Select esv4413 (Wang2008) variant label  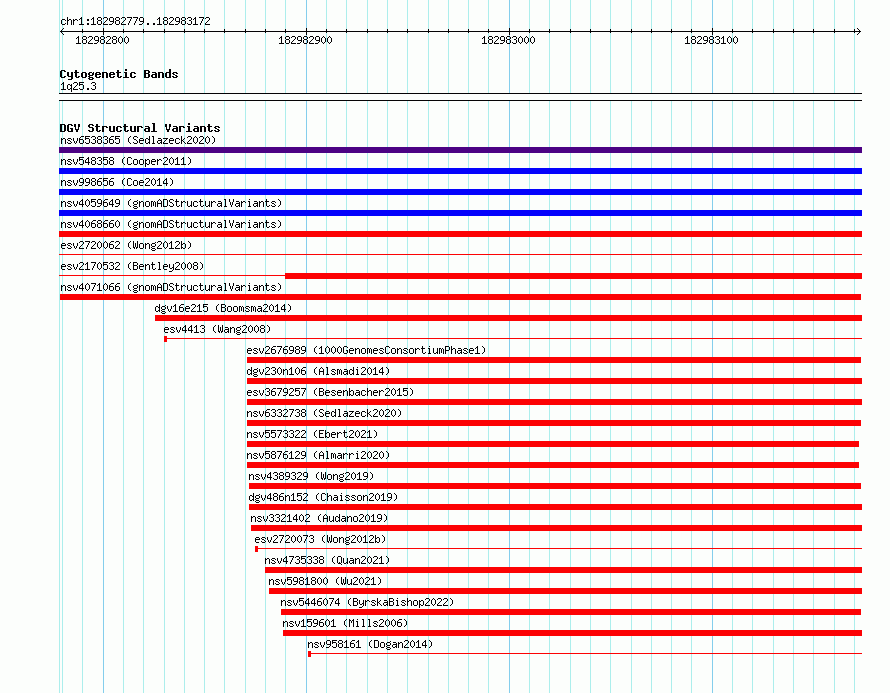[217, 329]
